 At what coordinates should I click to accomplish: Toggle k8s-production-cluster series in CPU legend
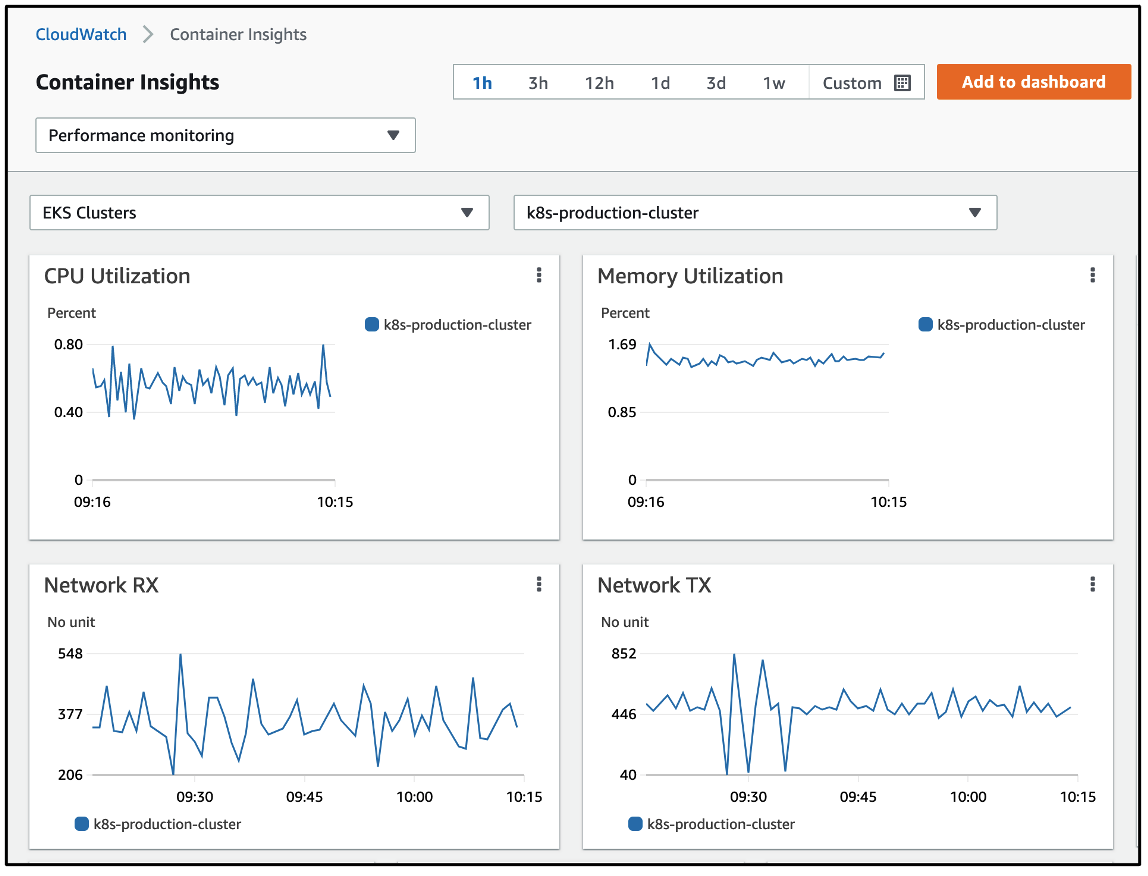[x=447, y=324]
